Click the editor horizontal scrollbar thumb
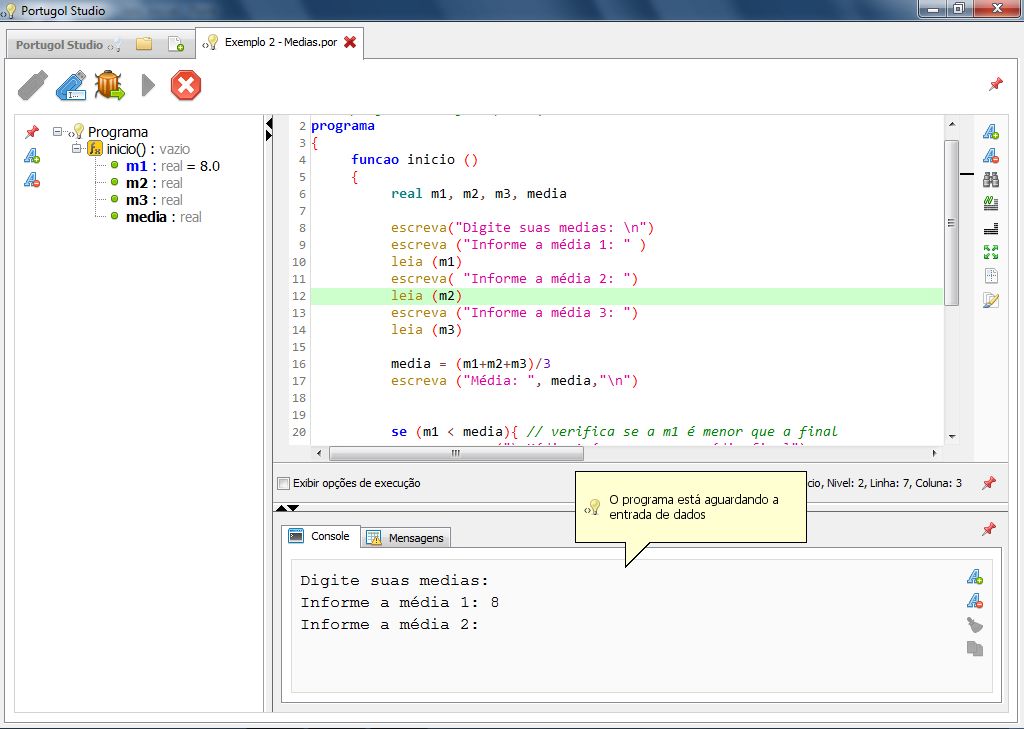The height and width of the screenshot is (729, 1024). (455, 453)
